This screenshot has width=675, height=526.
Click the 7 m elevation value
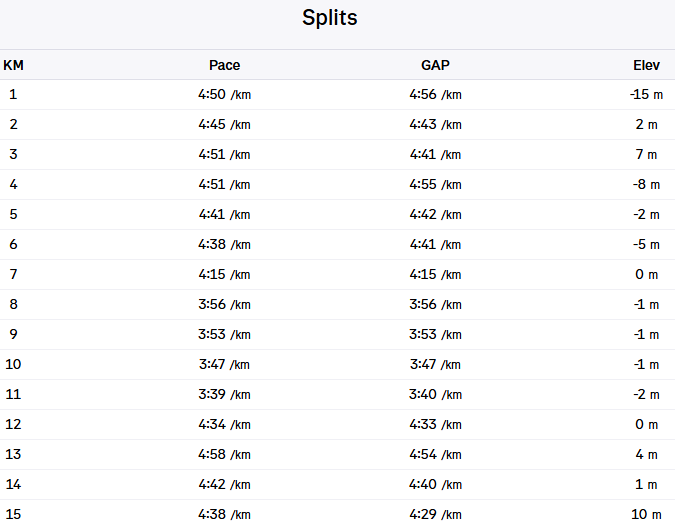[646, 154]
